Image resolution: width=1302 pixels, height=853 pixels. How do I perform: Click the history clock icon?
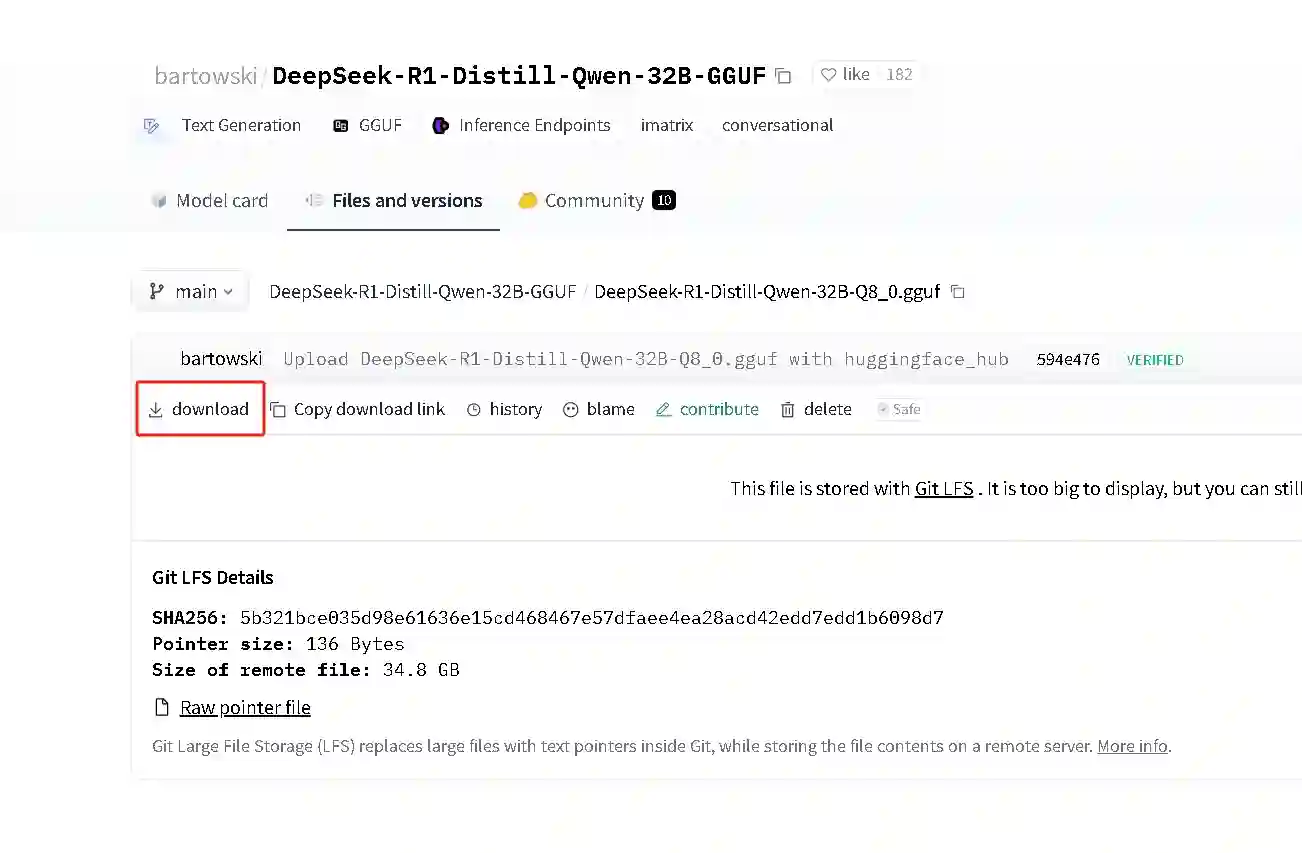point(474,410)
